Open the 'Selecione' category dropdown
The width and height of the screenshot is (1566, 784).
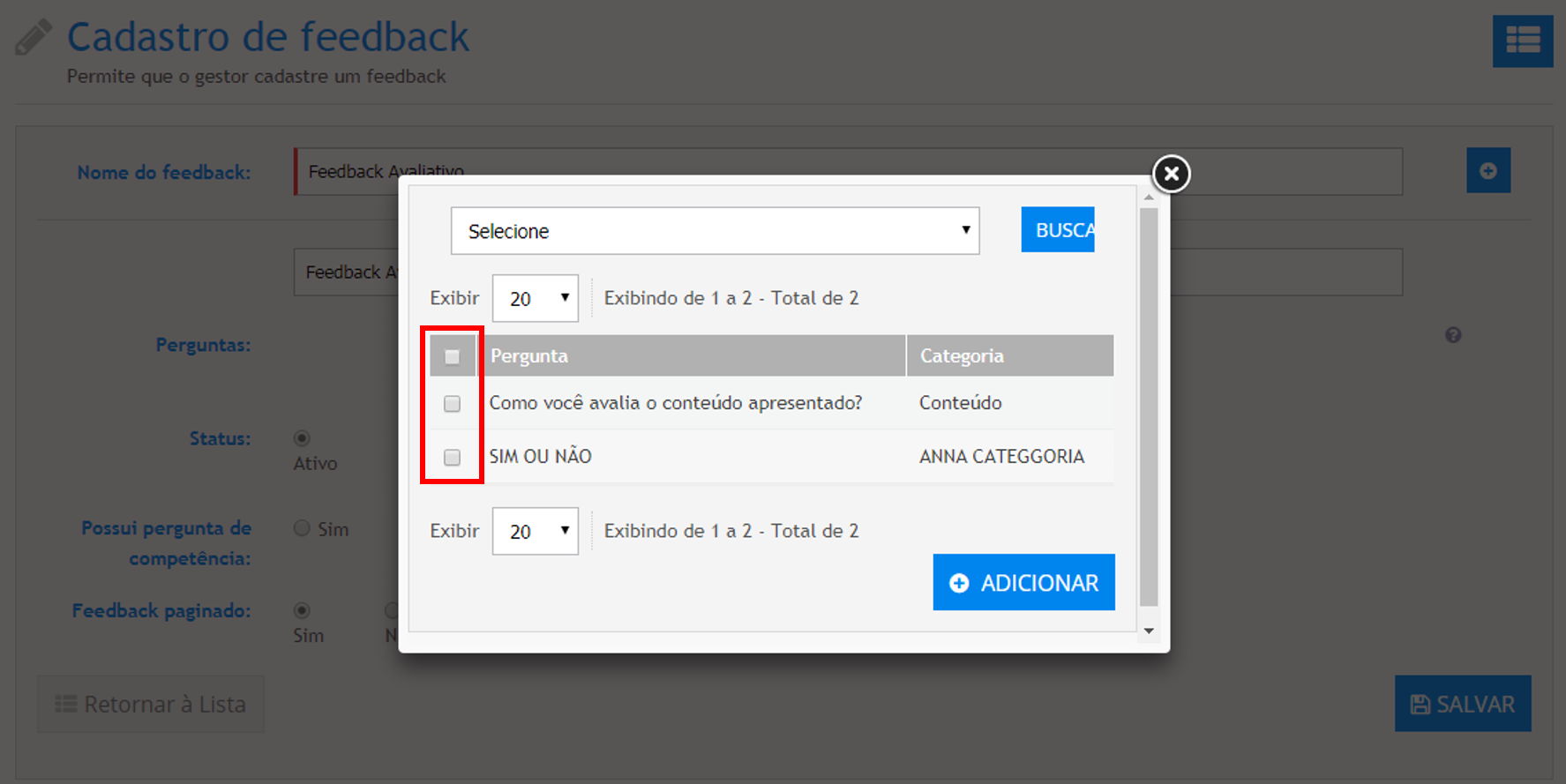715,231
